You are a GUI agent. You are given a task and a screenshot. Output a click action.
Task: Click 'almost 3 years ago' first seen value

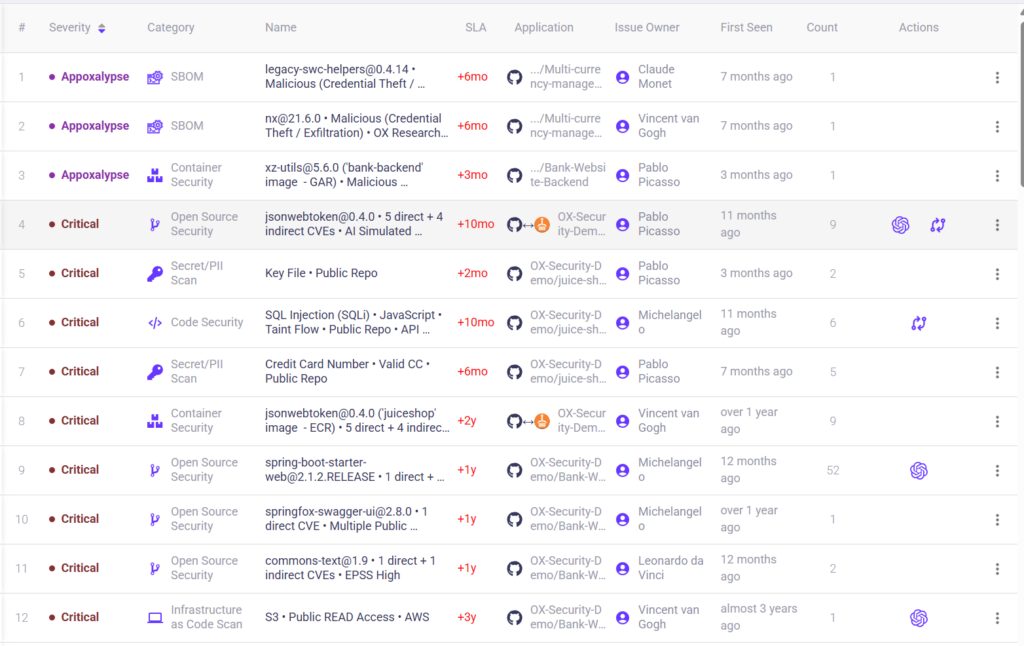[759, 617]
